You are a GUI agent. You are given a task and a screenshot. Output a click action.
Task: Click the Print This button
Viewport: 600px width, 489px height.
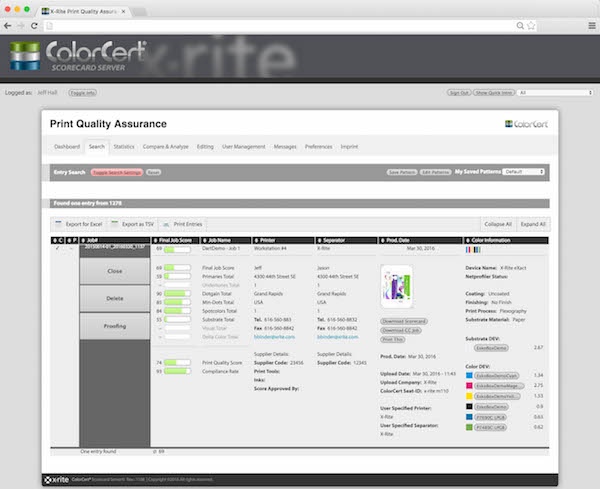point(393,340)
